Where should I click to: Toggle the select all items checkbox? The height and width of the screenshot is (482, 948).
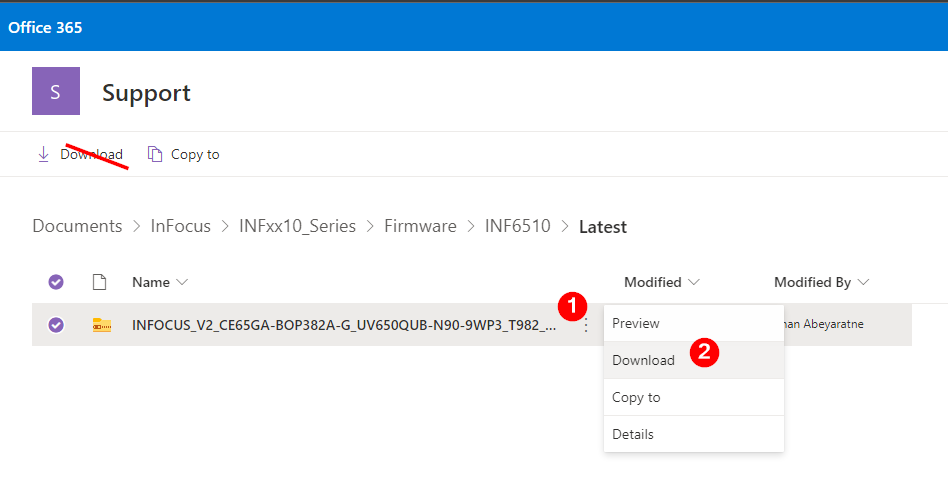[x=56, y=282]
